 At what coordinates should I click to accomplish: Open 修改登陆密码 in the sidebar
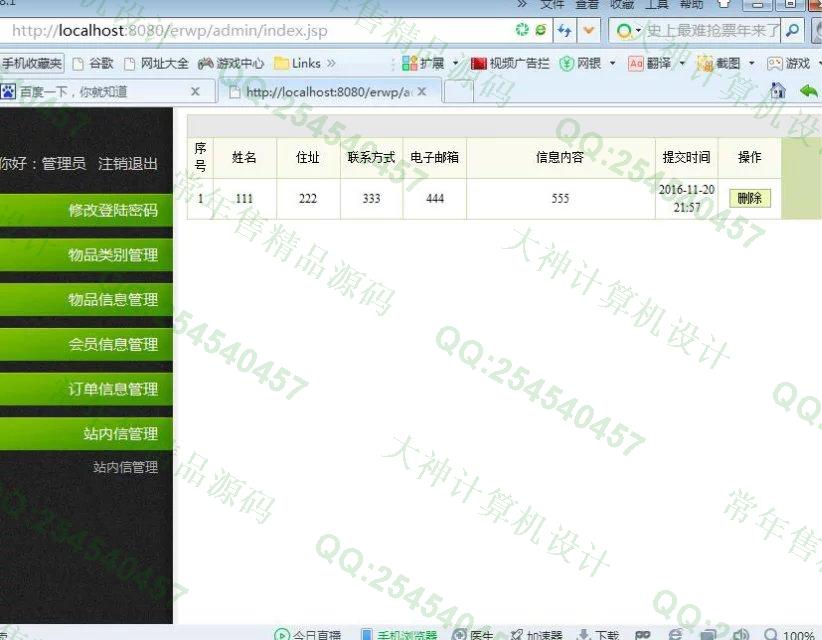click(86, 210)
